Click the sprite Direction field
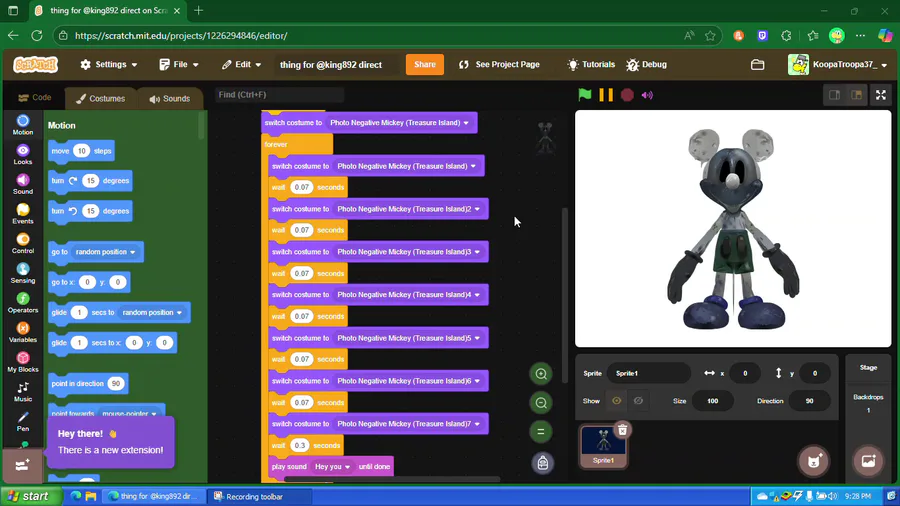The width and height of the screenshot is (900, 506). pyautogui.click(x=809, y=401)
